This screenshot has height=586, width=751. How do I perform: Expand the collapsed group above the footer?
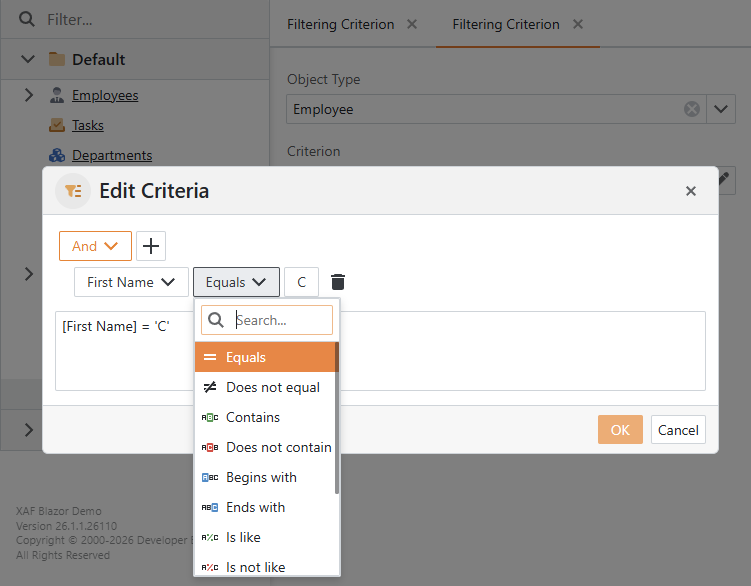point(29,430)
